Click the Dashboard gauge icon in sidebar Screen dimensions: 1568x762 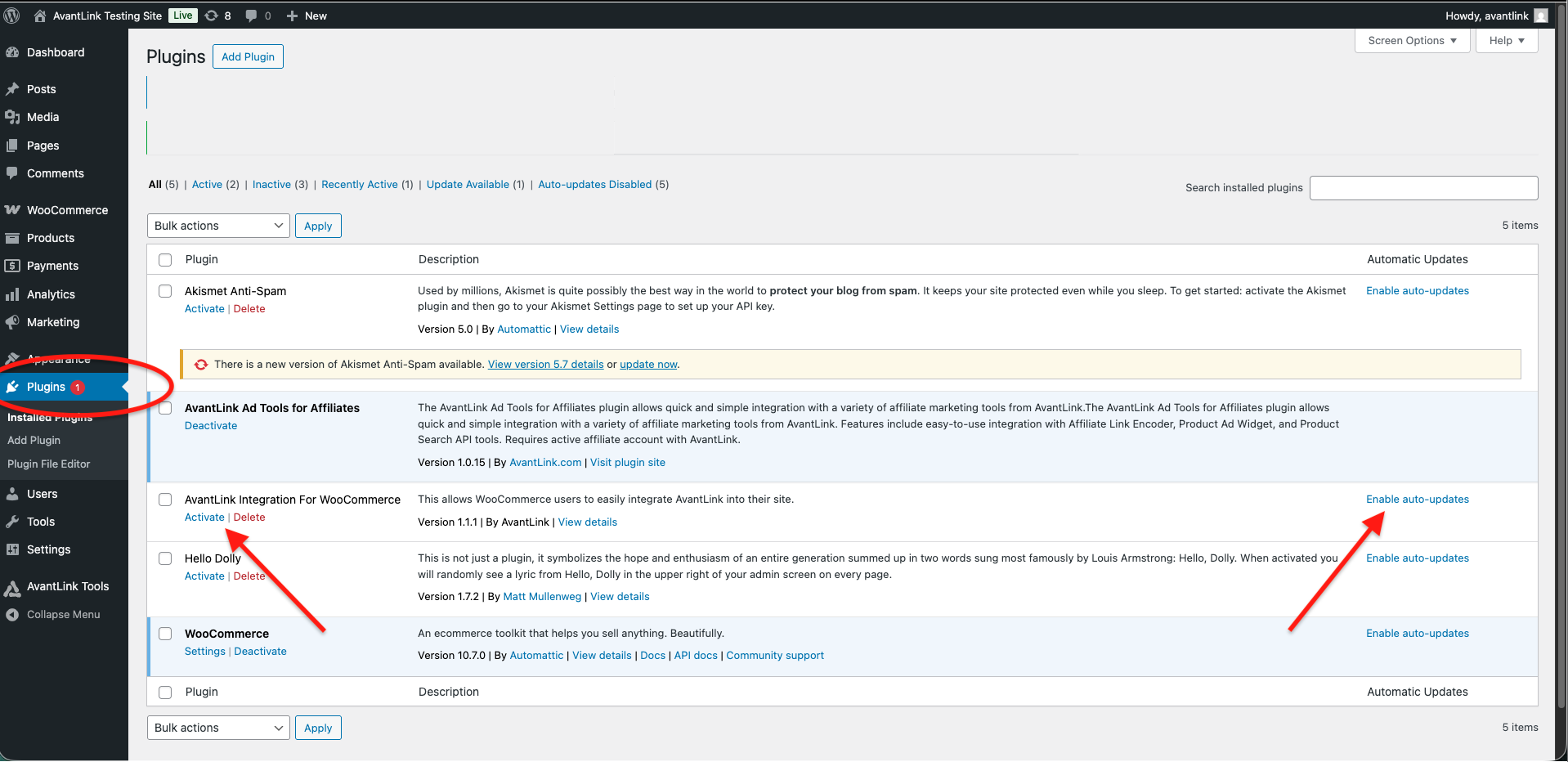[12, 52]
